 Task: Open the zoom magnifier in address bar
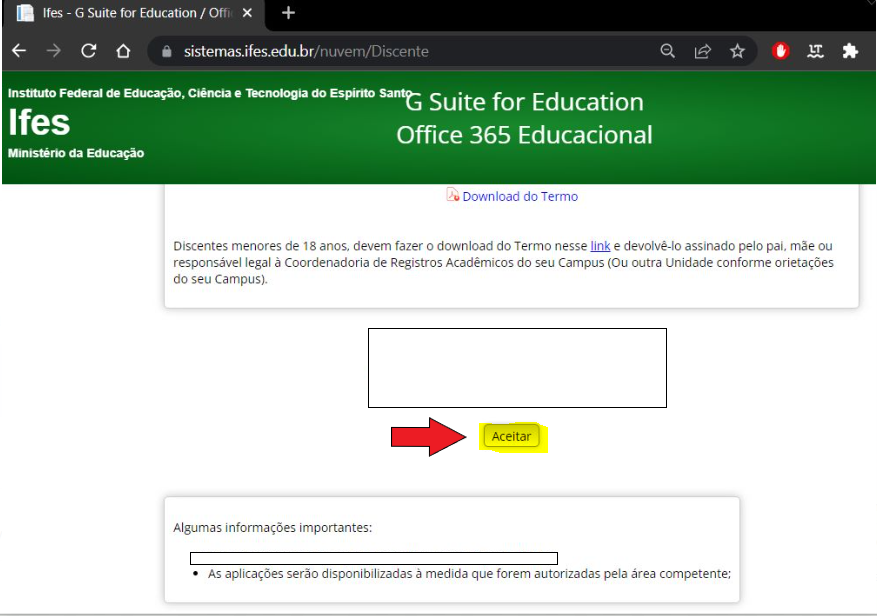(668, 51)
